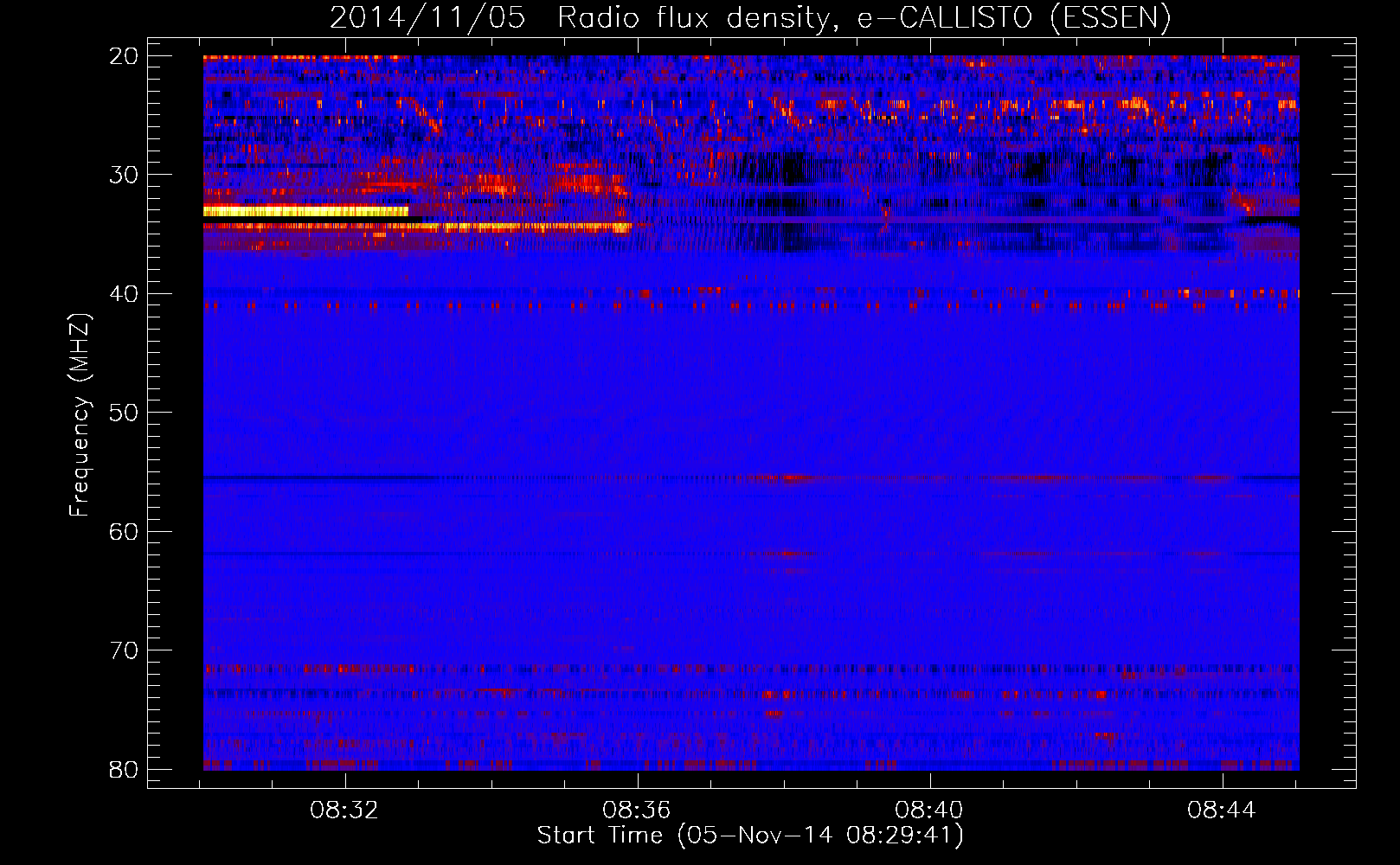Viewport: 1400px width, 865px height.
Task: Click the 60 MHz frequency tick label
Action: 124,532
